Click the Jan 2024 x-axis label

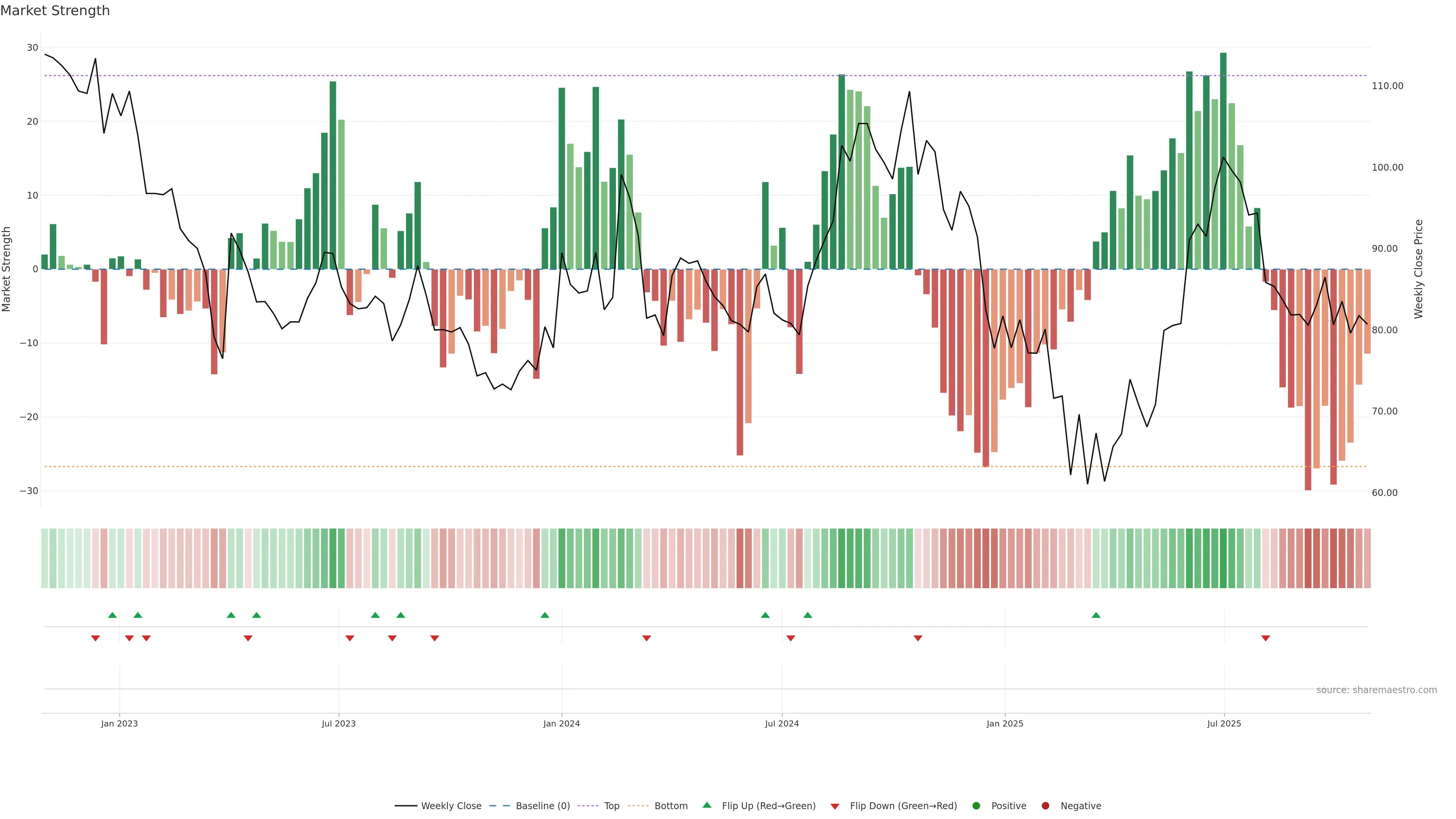pyautogui.click(x=561, y=723)
